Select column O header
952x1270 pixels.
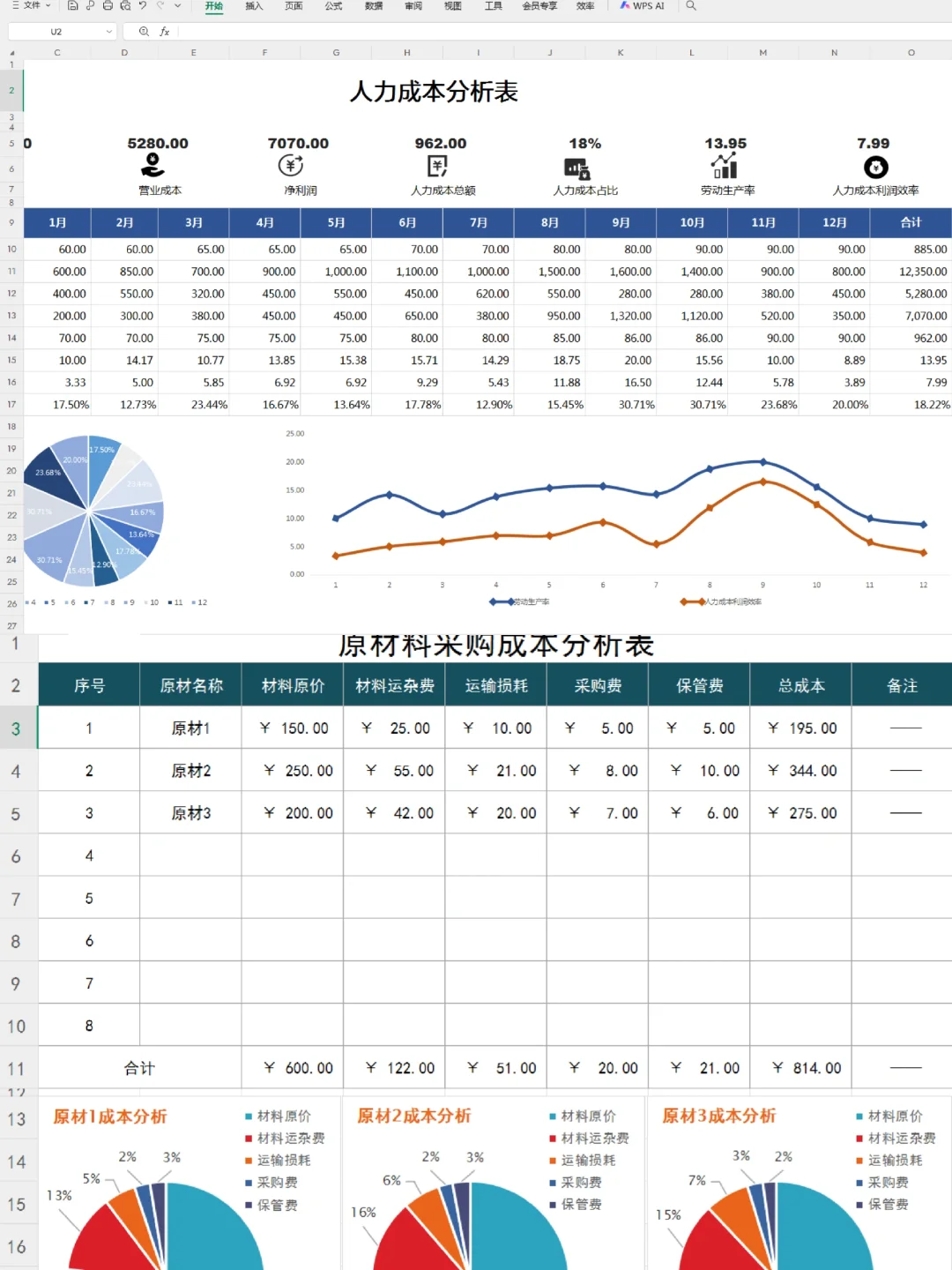(911, 53)
